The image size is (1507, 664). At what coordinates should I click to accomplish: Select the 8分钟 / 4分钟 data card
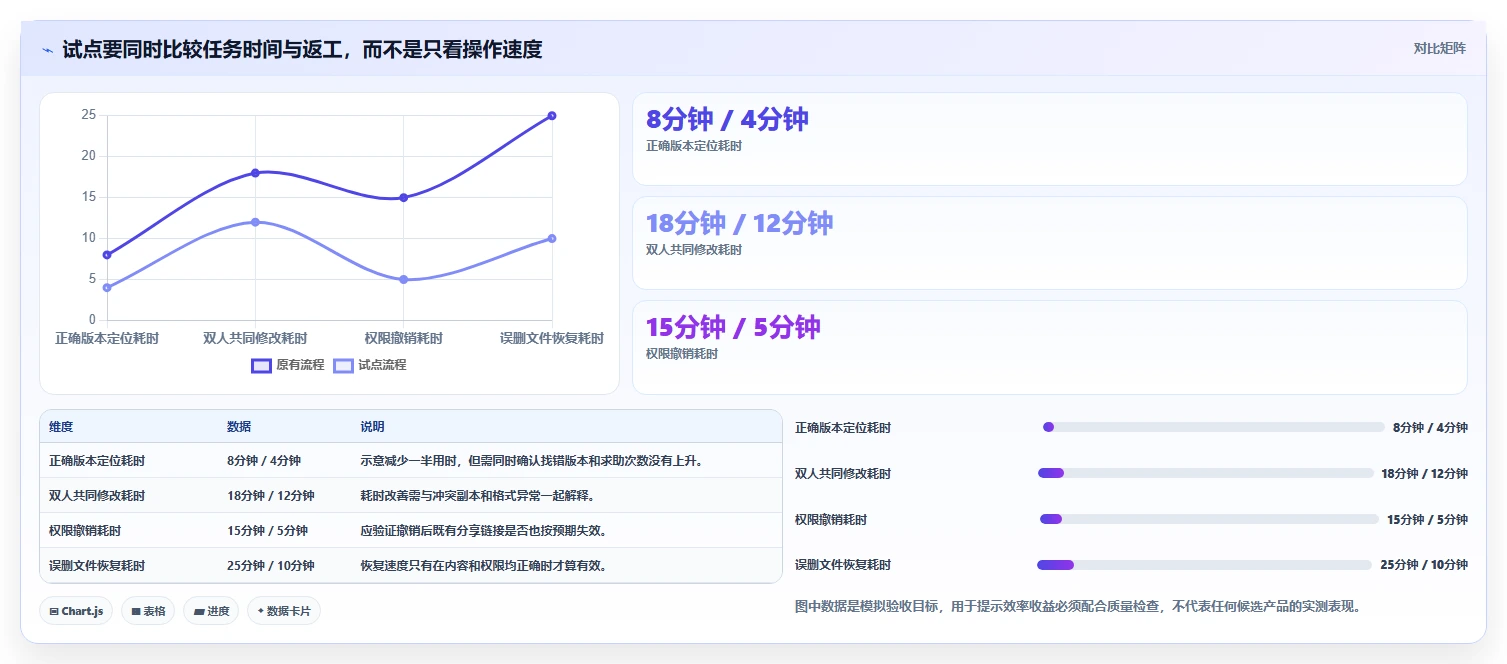pos(1050,139)
